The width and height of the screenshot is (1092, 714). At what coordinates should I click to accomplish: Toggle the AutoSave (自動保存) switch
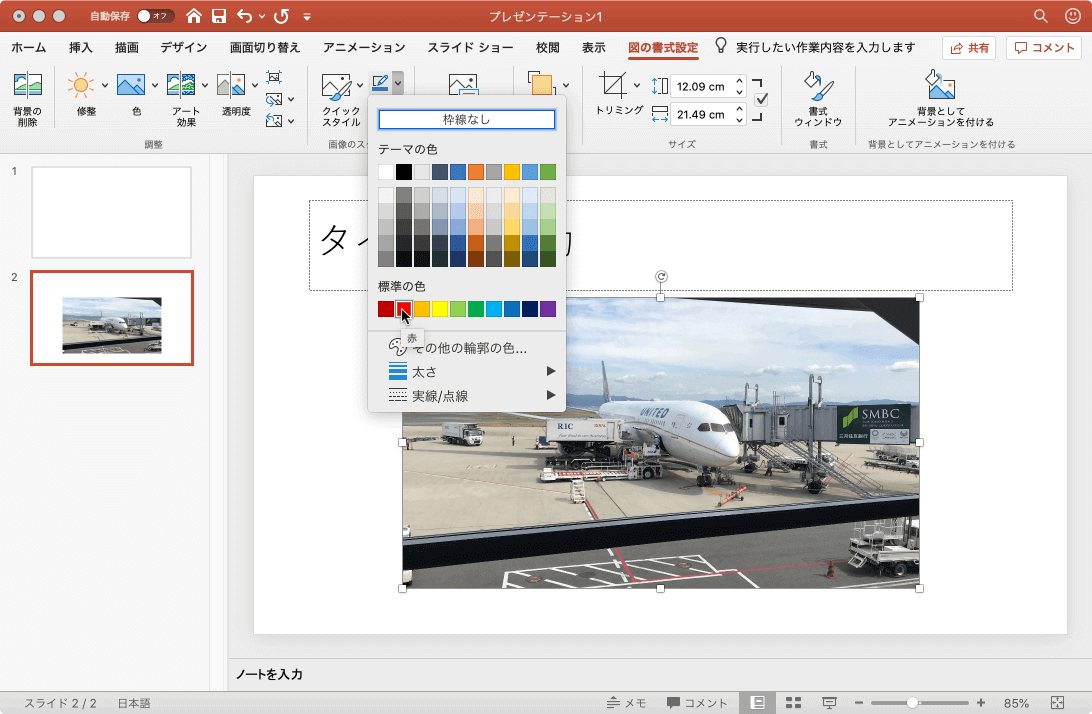[x=155, y=16]
